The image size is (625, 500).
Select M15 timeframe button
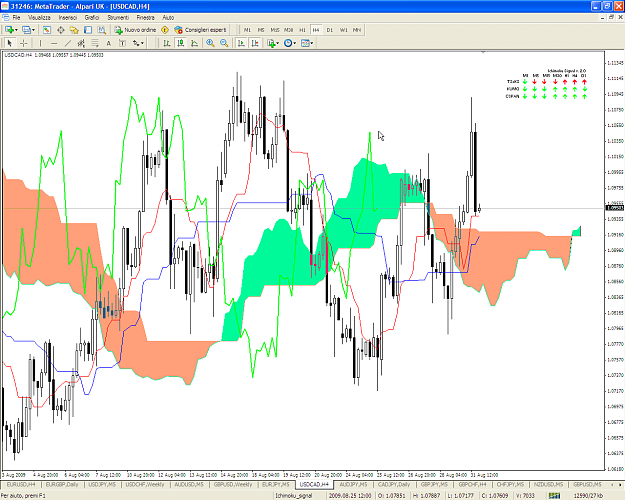(x=275, y=30)
